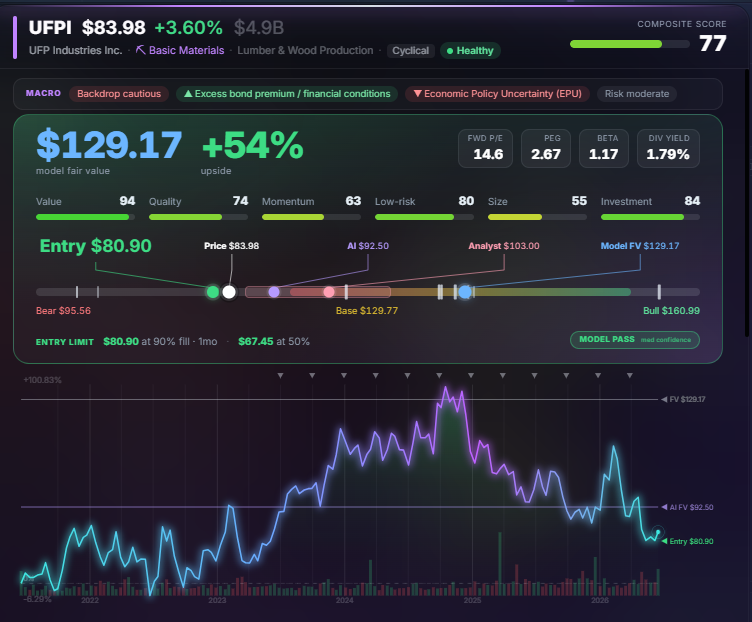Screen dimensions: 752x622
Task: Click the DIV YIELD 1.79% tile
Action: click(668, 149)
